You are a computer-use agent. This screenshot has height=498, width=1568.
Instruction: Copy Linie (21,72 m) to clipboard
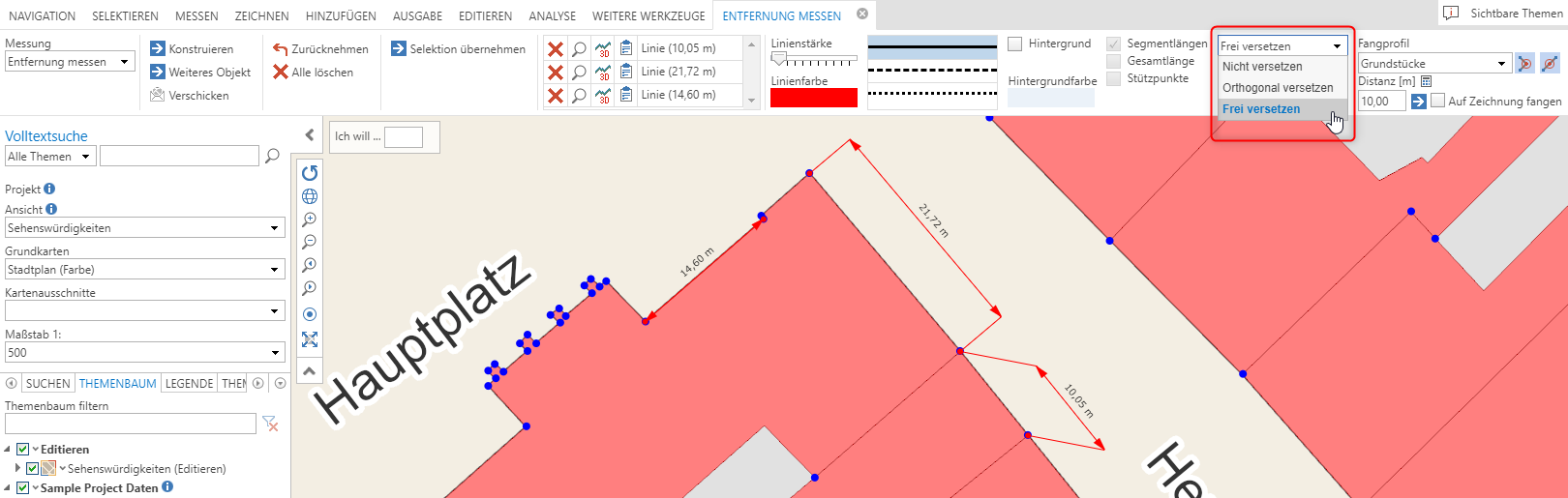pyautogui.click(x=626, y=72)
